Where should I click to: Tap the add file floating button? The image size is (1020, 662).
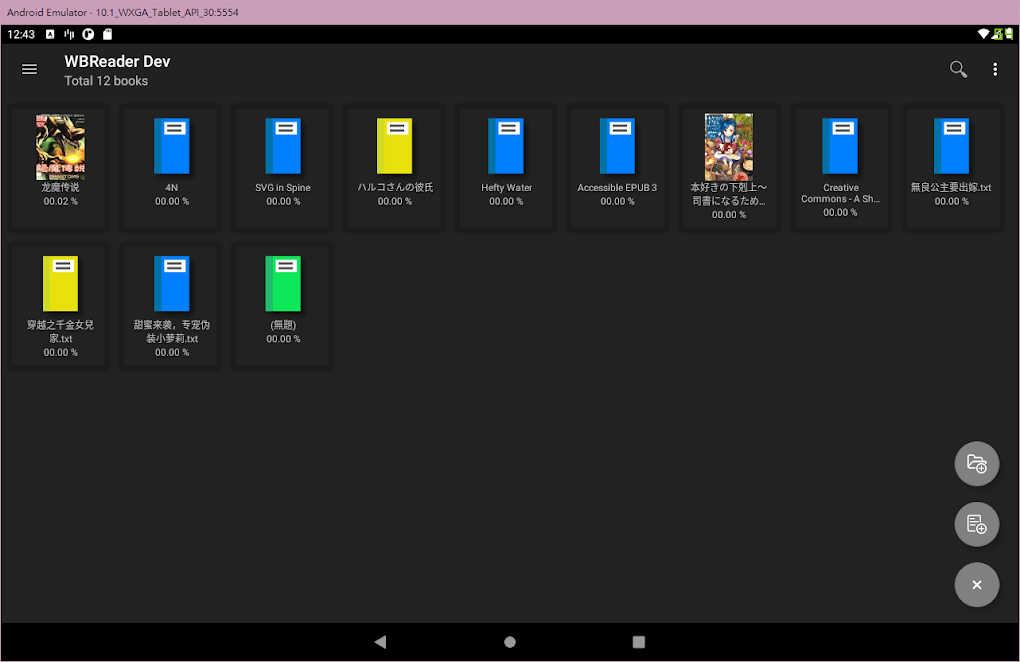point(977,524)
